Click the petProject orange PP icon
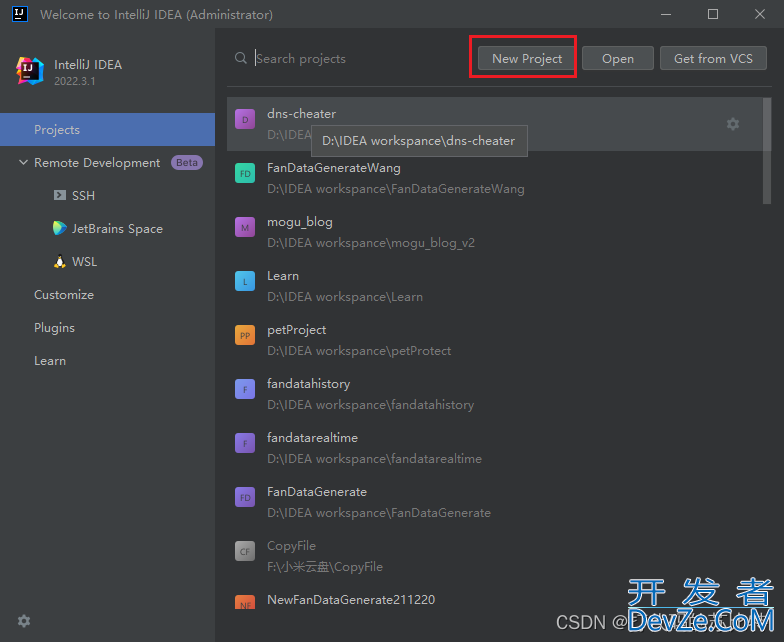784x642 pixels. pos(244,335)
